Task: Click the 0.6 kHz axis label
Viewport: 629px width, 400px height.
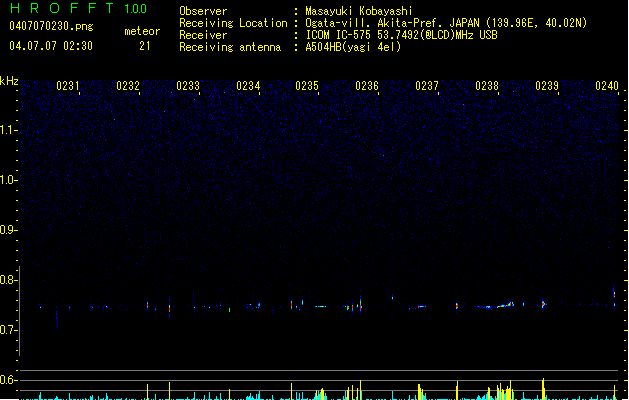Action: (x=9, y=380)
